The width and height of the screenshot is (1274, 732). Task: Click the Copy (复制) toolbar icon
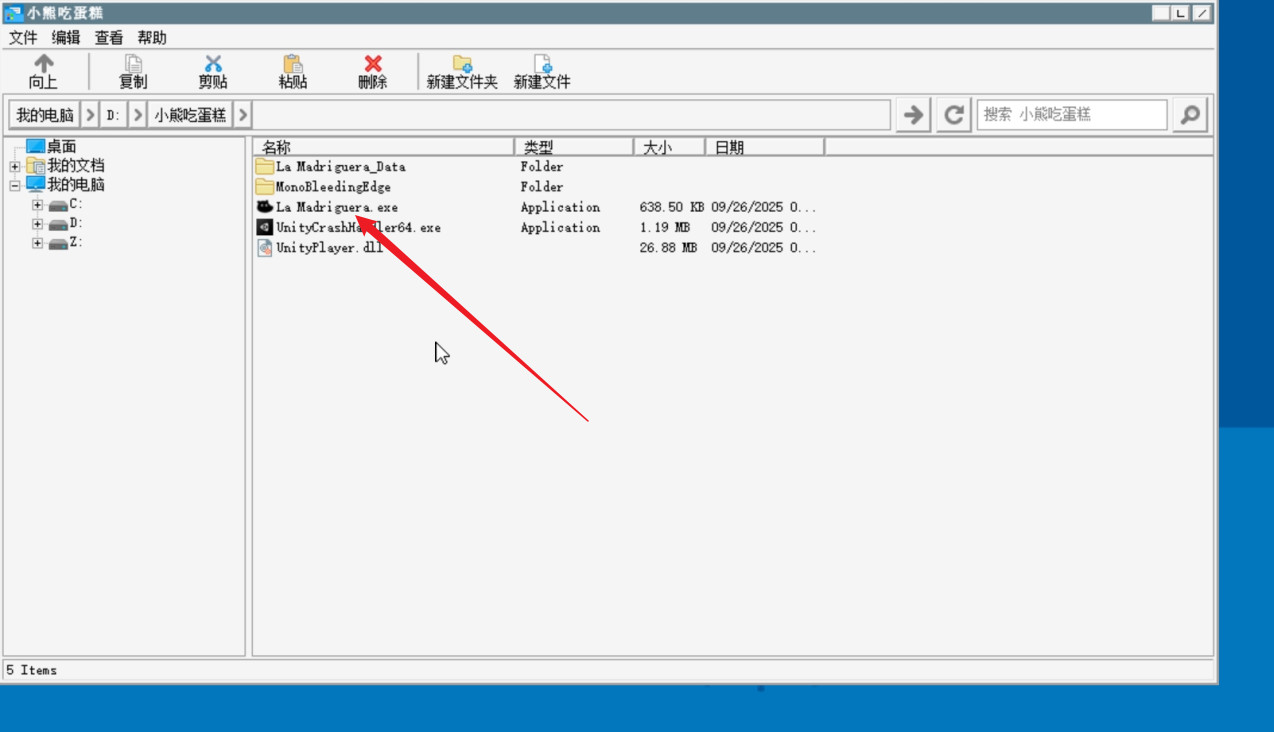click(133, 65)
